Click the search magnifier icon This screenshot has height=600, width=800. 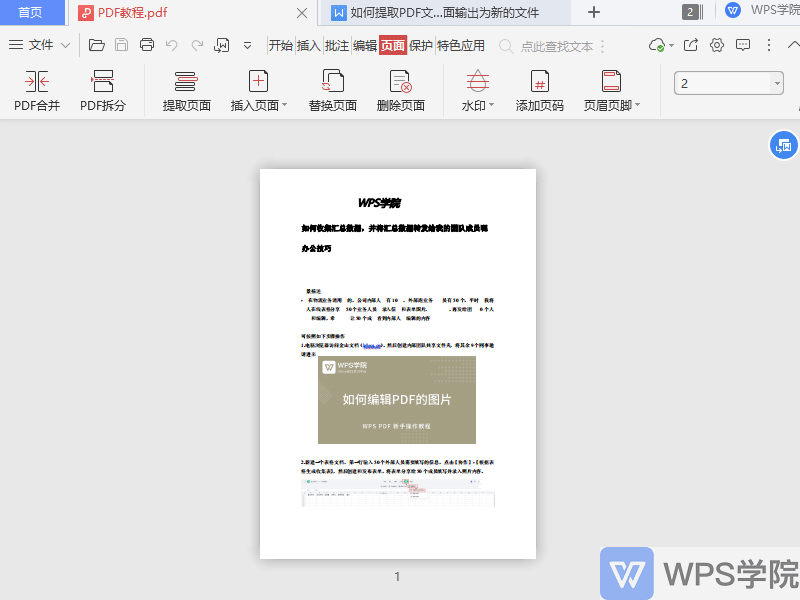tap(506, 46)
